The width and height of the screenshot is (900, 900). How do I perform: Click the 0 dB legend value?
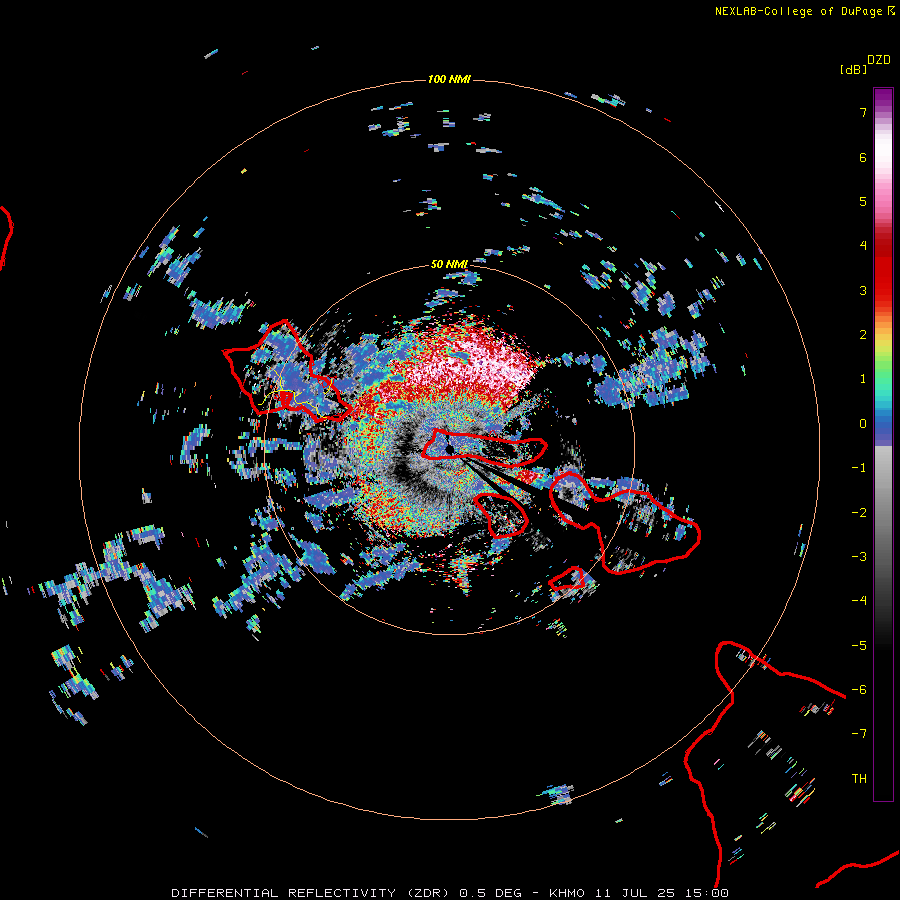coord(863,424)
